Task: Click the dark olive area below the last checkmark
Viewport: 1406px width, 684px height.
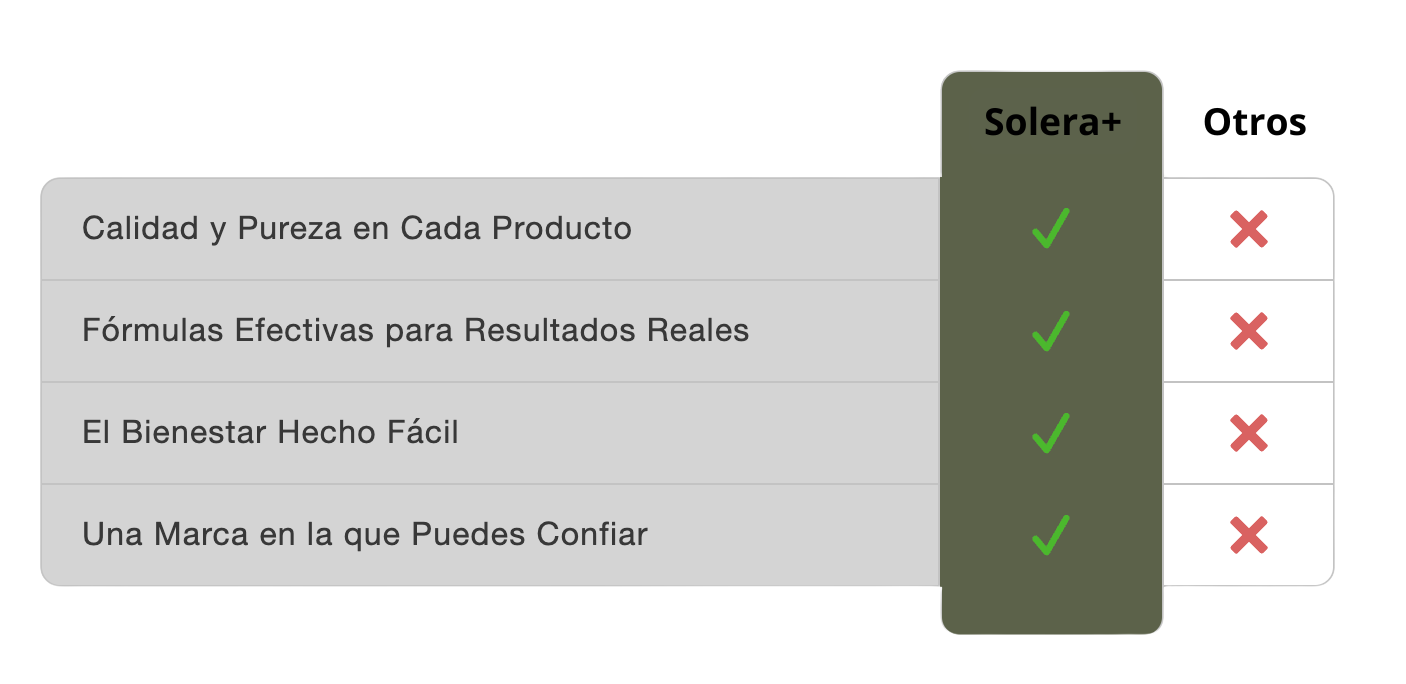Action: click(x=1052, y=604)
